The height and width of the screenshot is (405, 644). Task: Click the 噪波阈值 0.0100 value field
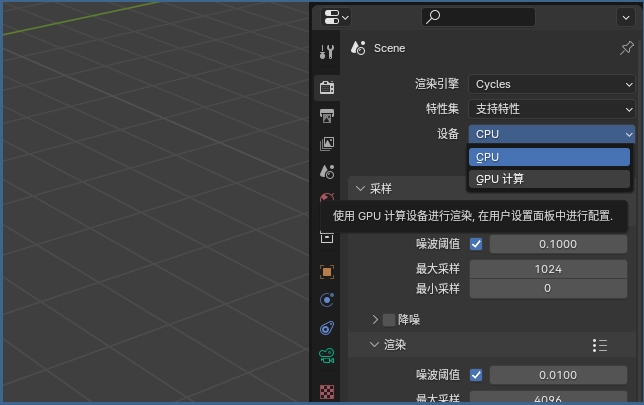coord(558,375)
